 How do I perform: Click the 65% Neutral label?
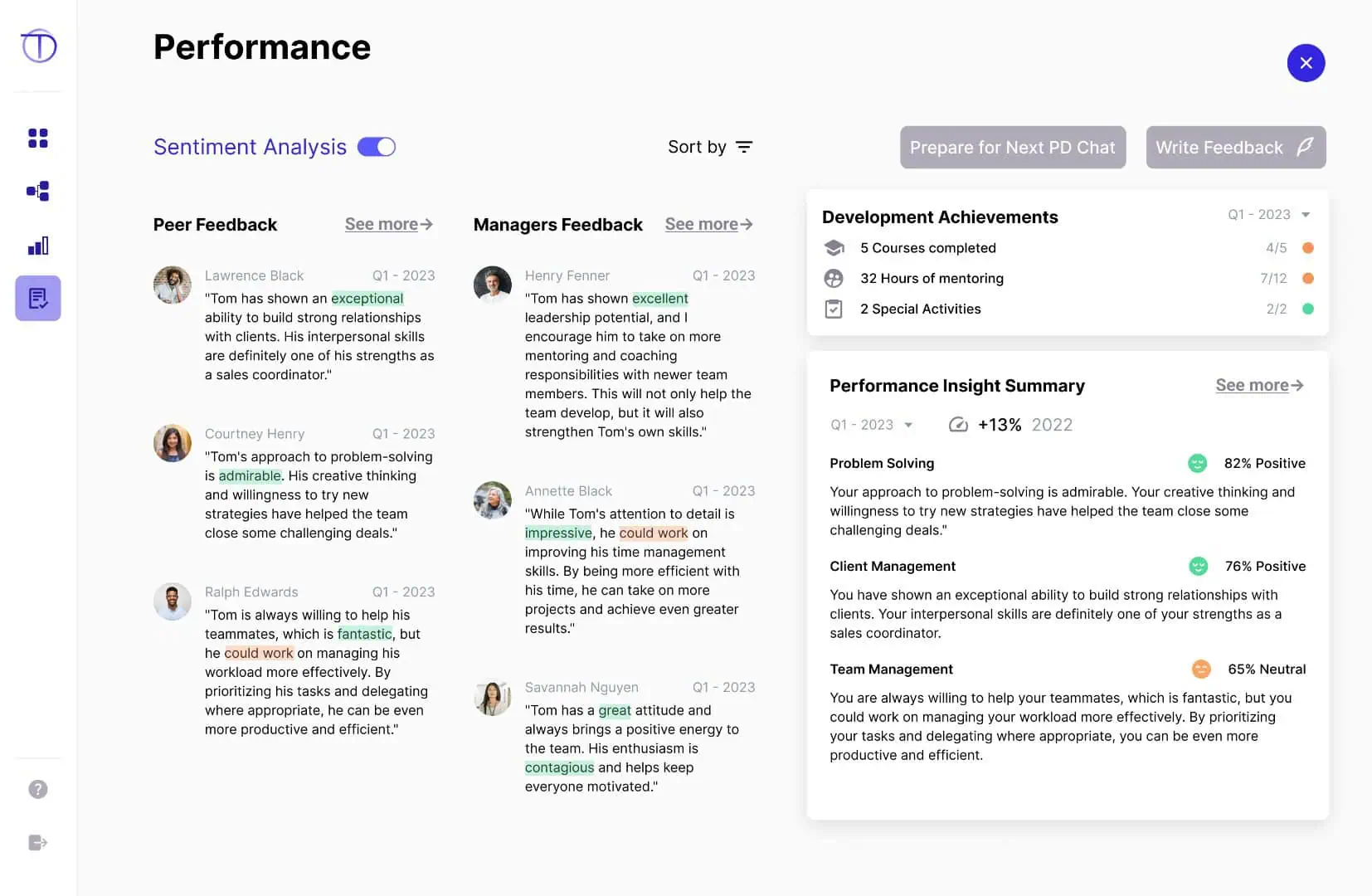(x=1267, y=669)
